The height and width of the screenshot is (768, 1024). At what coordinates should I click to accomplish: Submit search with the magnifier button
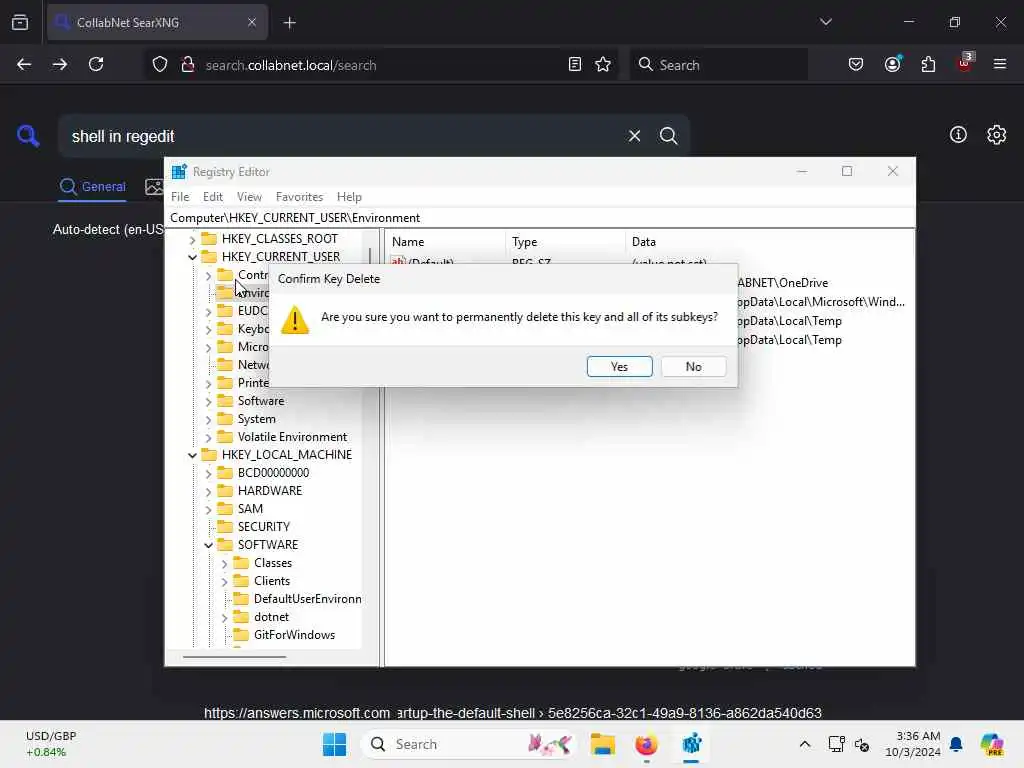coord(668,136)
